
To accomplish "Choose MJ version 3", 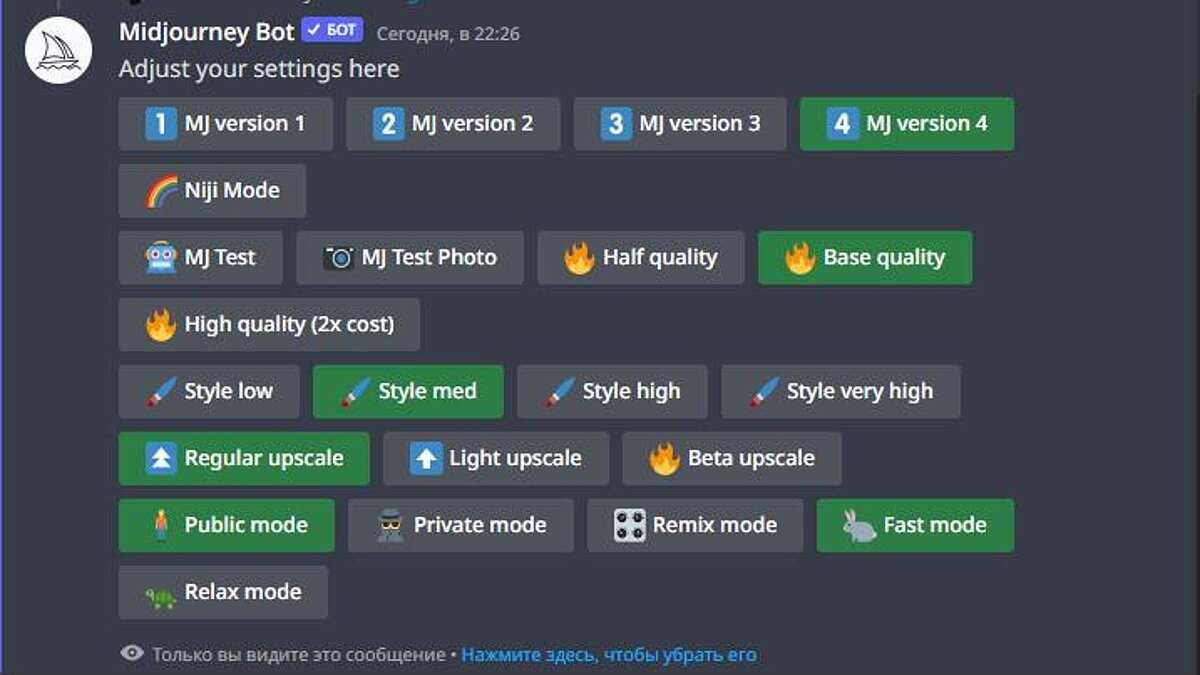I will [680, 124].
